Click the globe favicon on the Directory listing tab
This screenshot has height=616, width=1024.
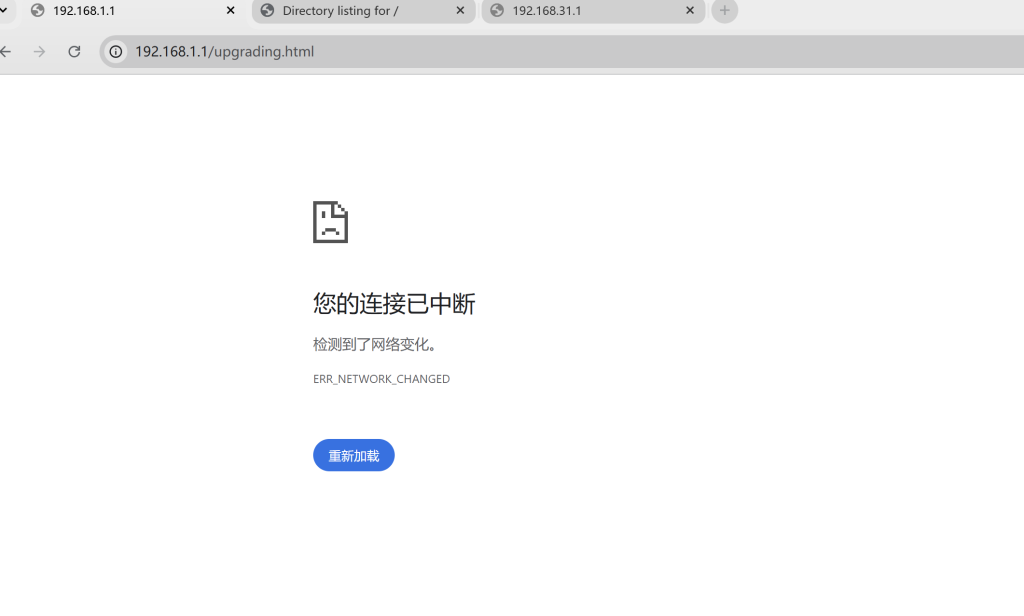[x=267, y=11]
